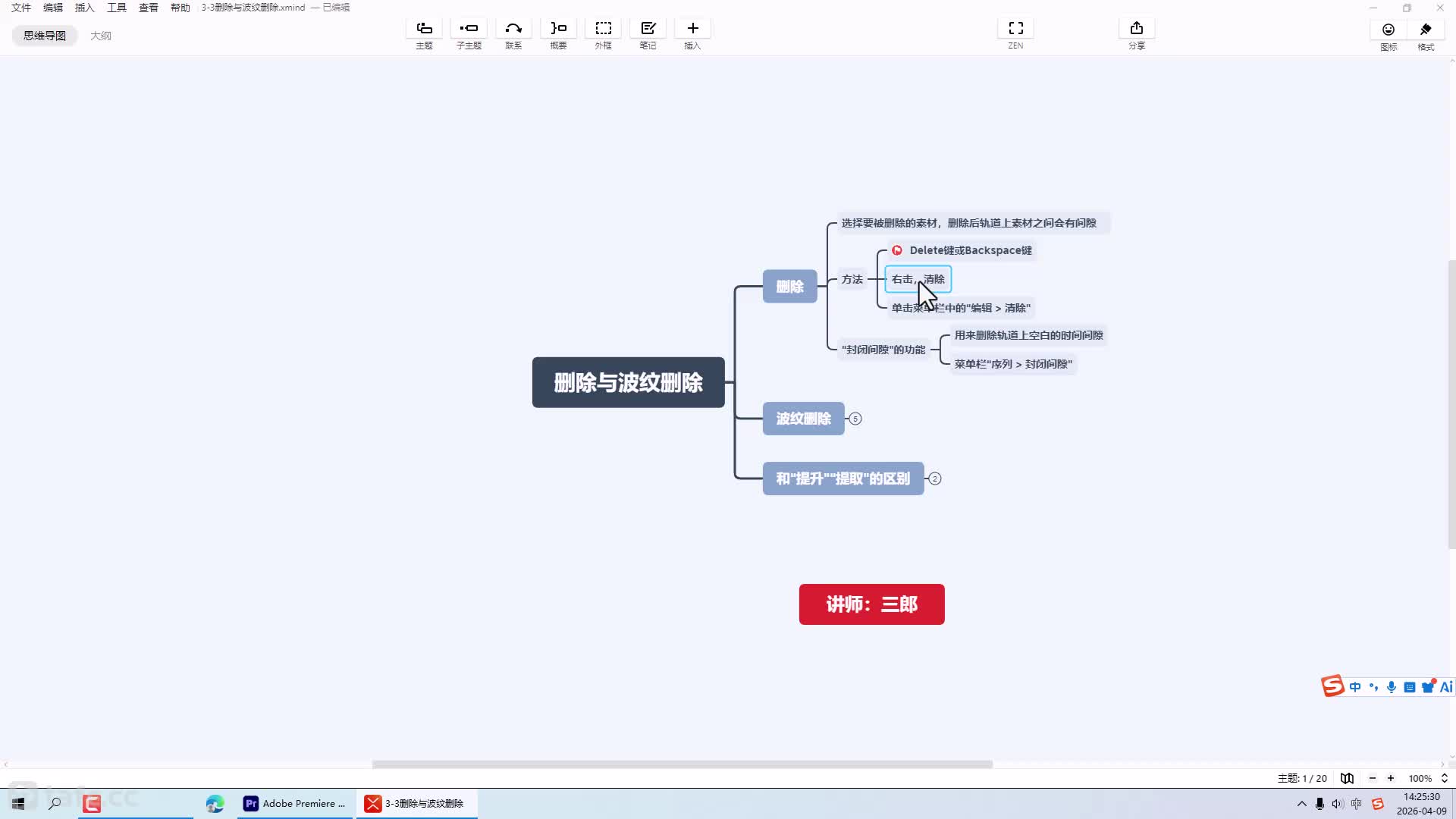Click the 概要 summary icon
This screenshot has width=1456, height=819.
click(x=558, y=29)
